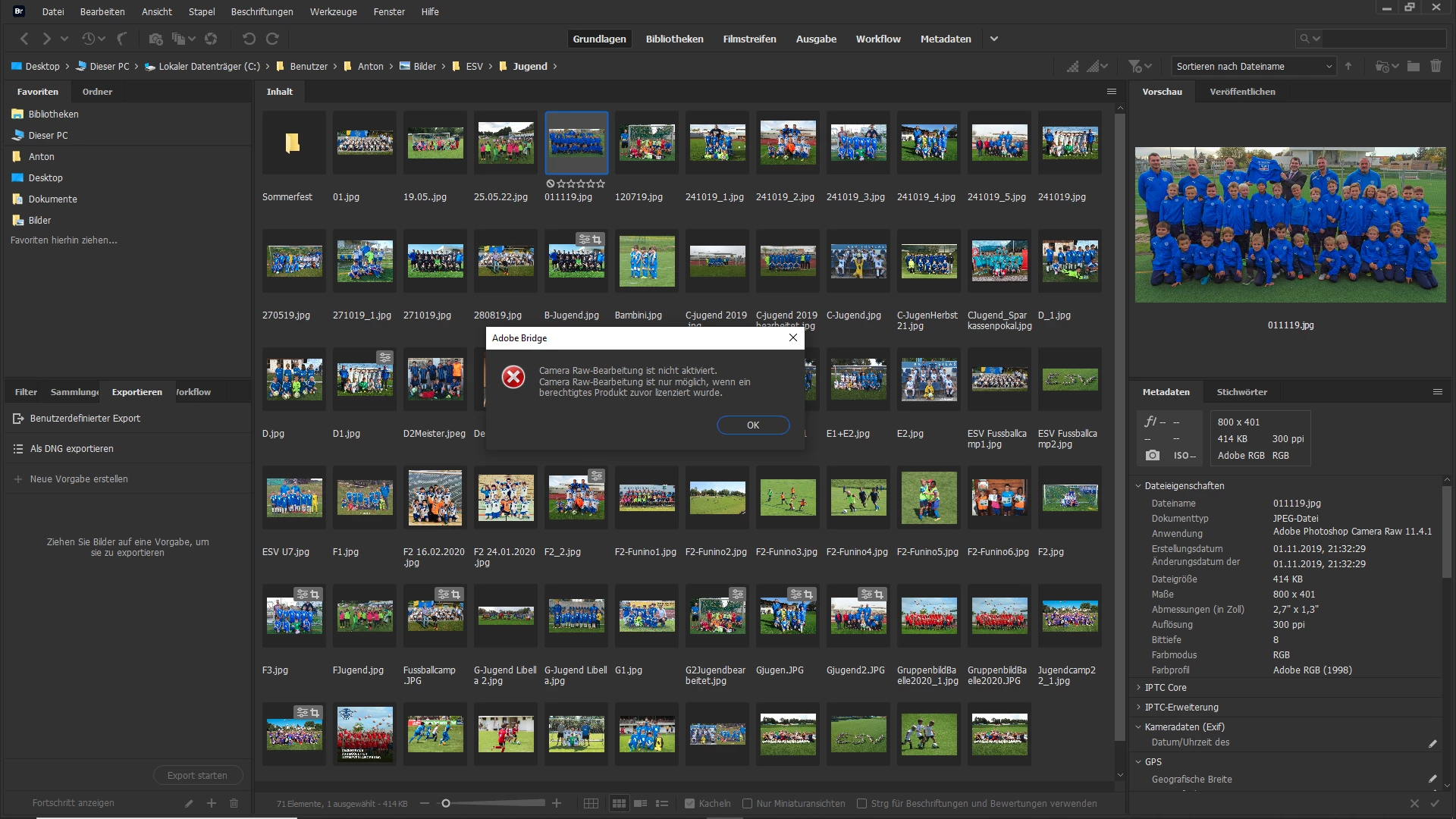Screen dimensions: 1456x819
Task: Open Sortieren nach Dateiname dropdown
Action: (x=1254, y=67)
